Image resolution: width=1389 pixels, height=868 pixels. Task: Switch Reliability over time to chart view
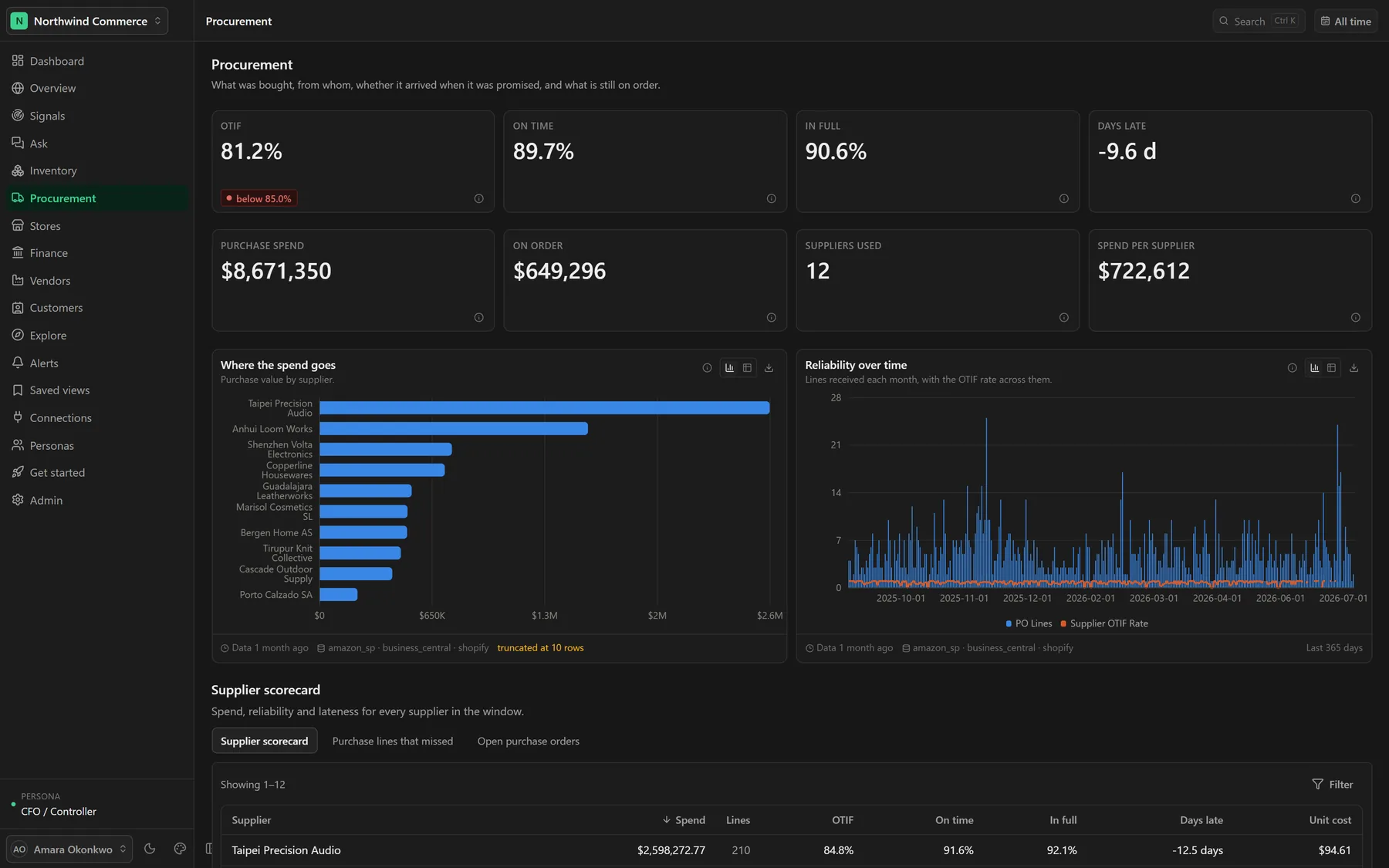(1314, 368)
